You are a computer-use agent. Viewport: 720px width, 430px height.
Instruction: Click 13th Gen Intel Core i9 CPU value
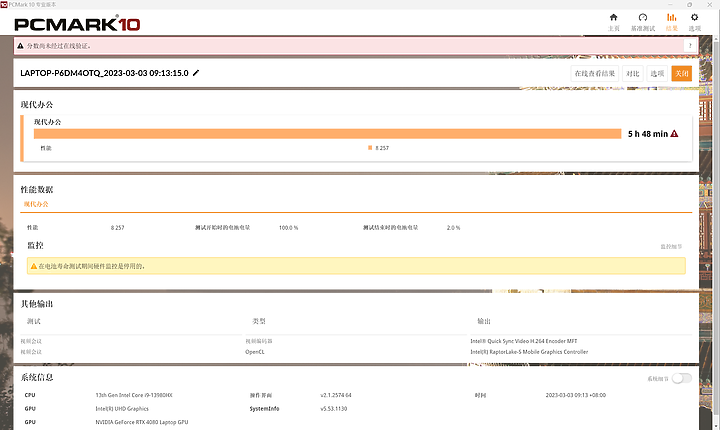[134, 395]
